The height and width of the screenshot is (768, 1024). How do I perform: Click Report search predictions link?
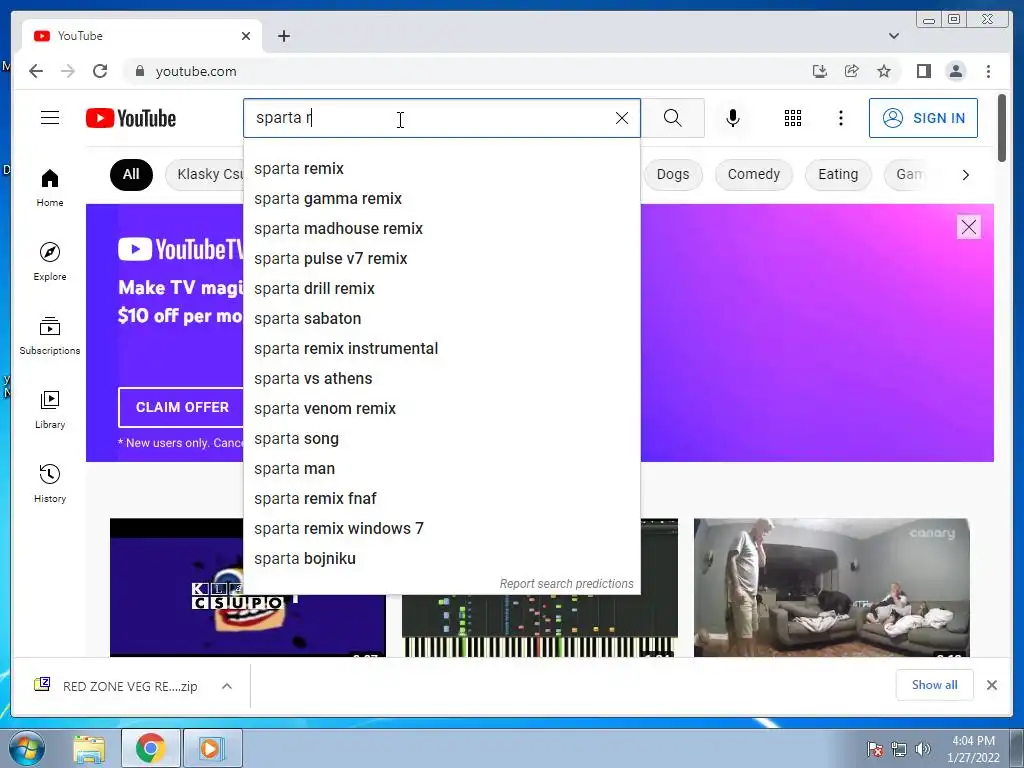click(x=566, y=584)
